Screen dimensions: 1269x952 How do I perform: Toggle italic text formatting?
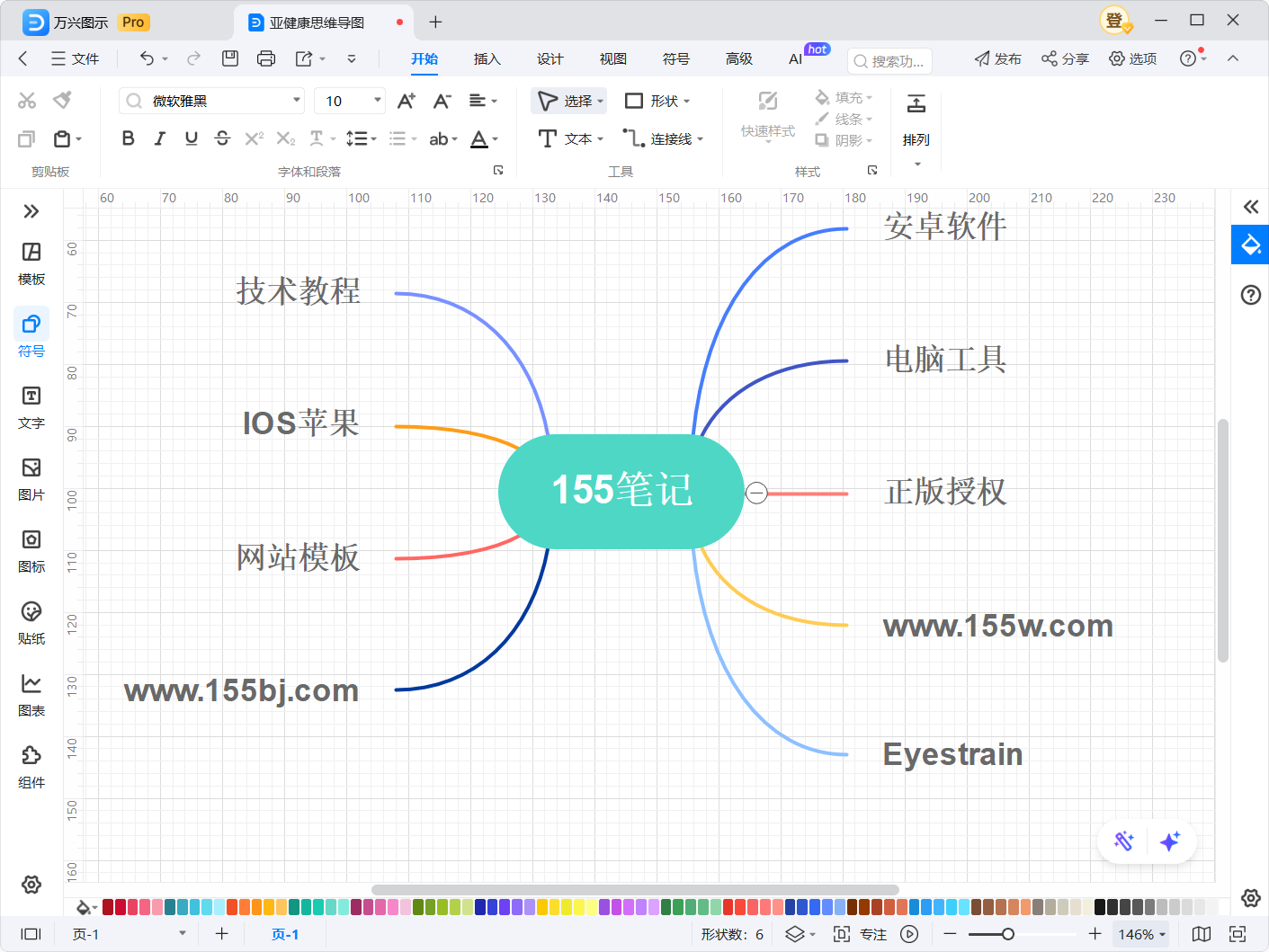(x=159, y=138)
